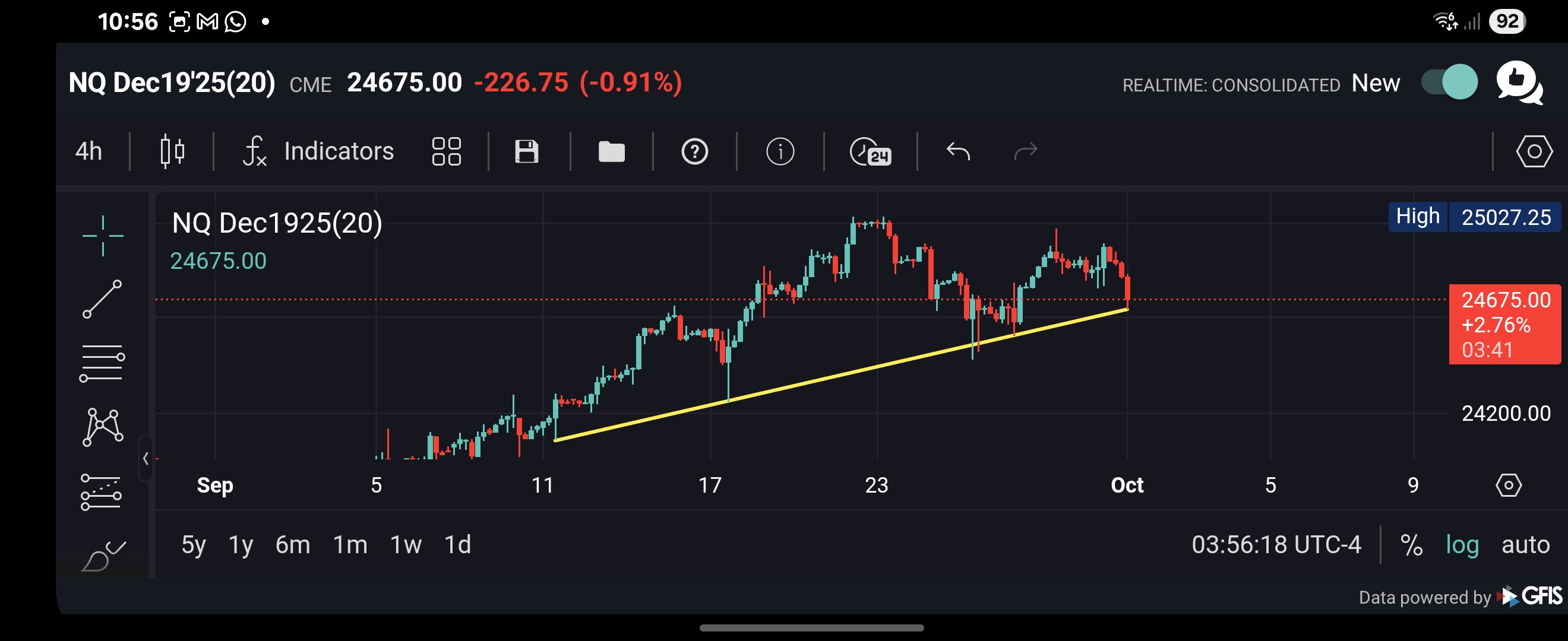Open the 4h interval dropdown

tap(88, 151)
